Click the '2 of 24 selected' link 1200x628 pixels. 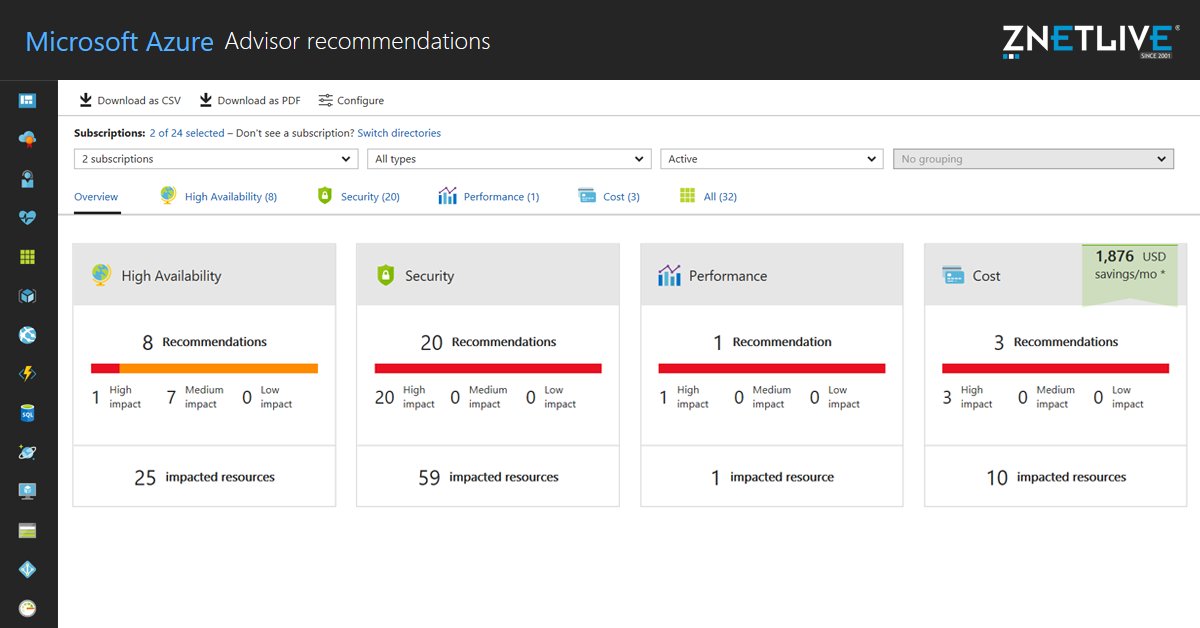point(187,133)
